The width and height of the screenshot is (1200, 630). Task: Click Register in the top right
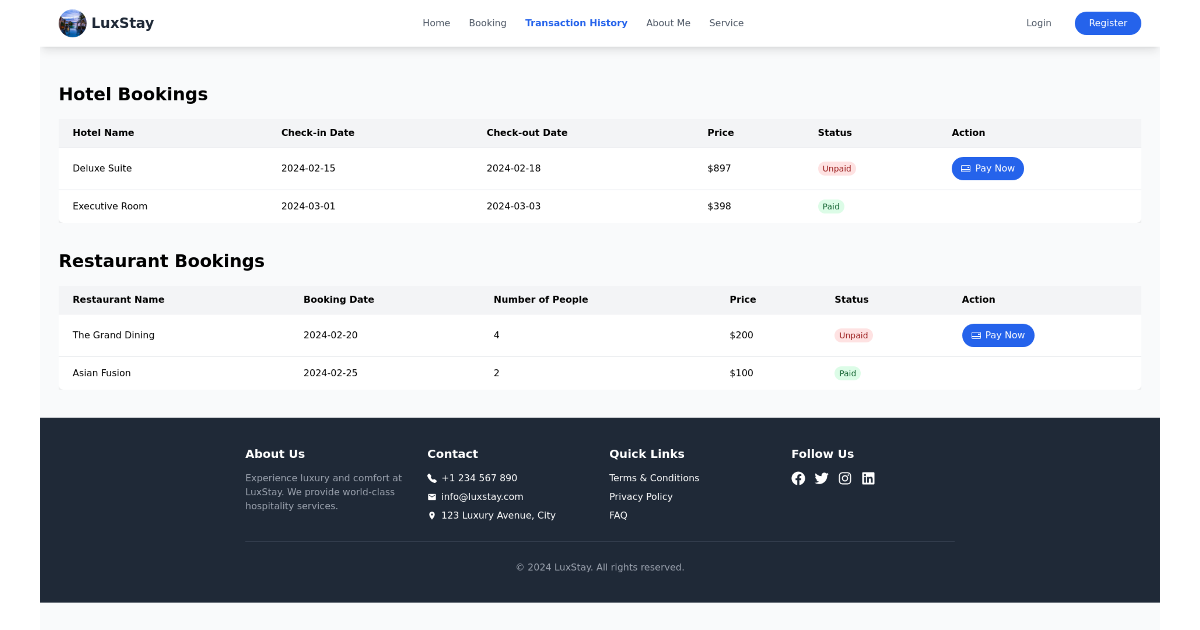1107,22
